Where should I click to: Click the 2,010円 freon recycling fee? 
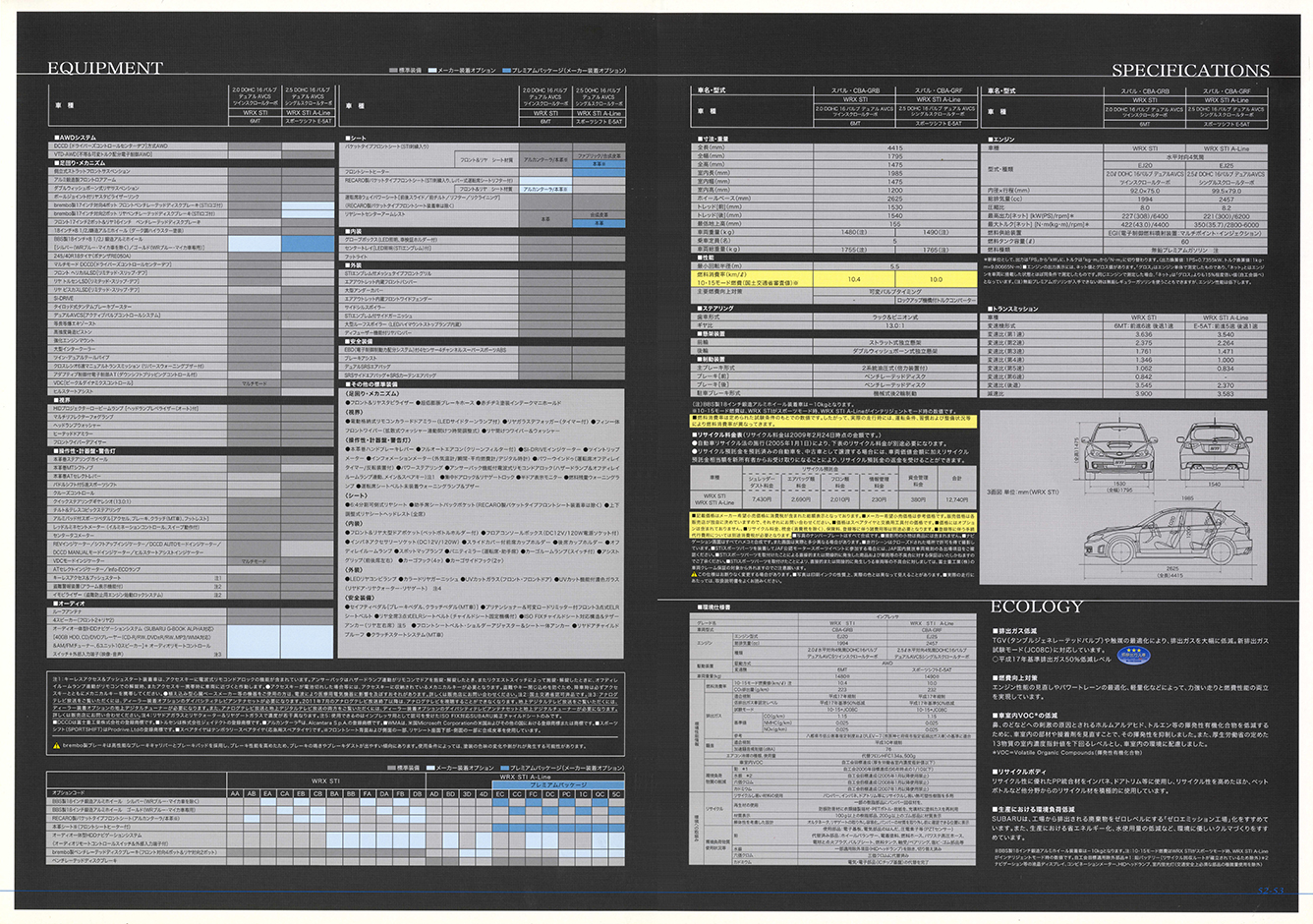click(x=840, y=499)
